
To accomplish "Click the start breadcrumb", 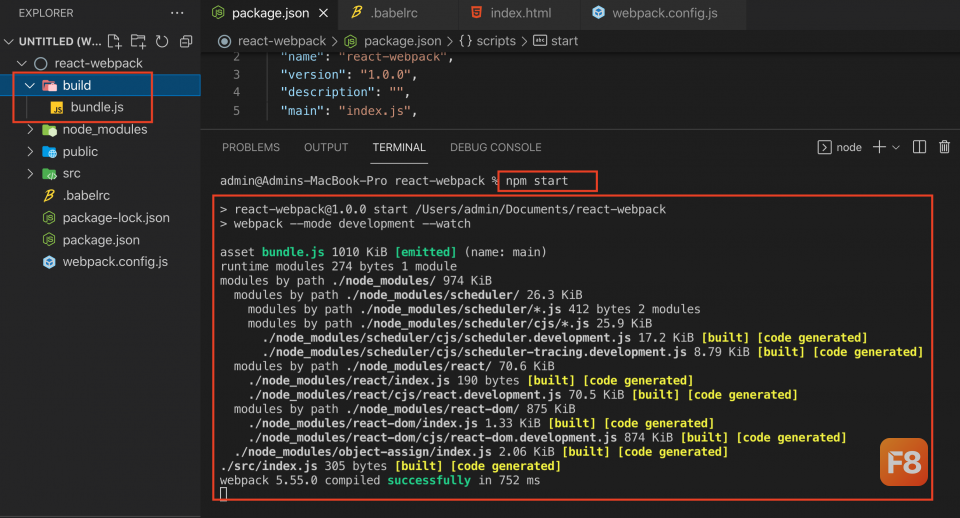I will pos(564,41).
